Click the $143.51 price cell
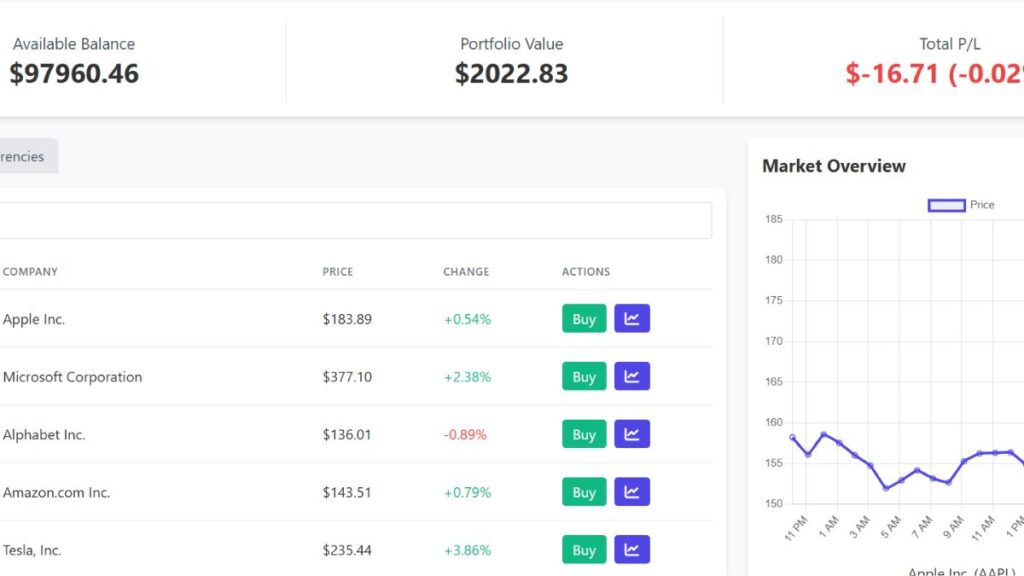Screen dimensions: 1024x576 (x=347, y=492)
